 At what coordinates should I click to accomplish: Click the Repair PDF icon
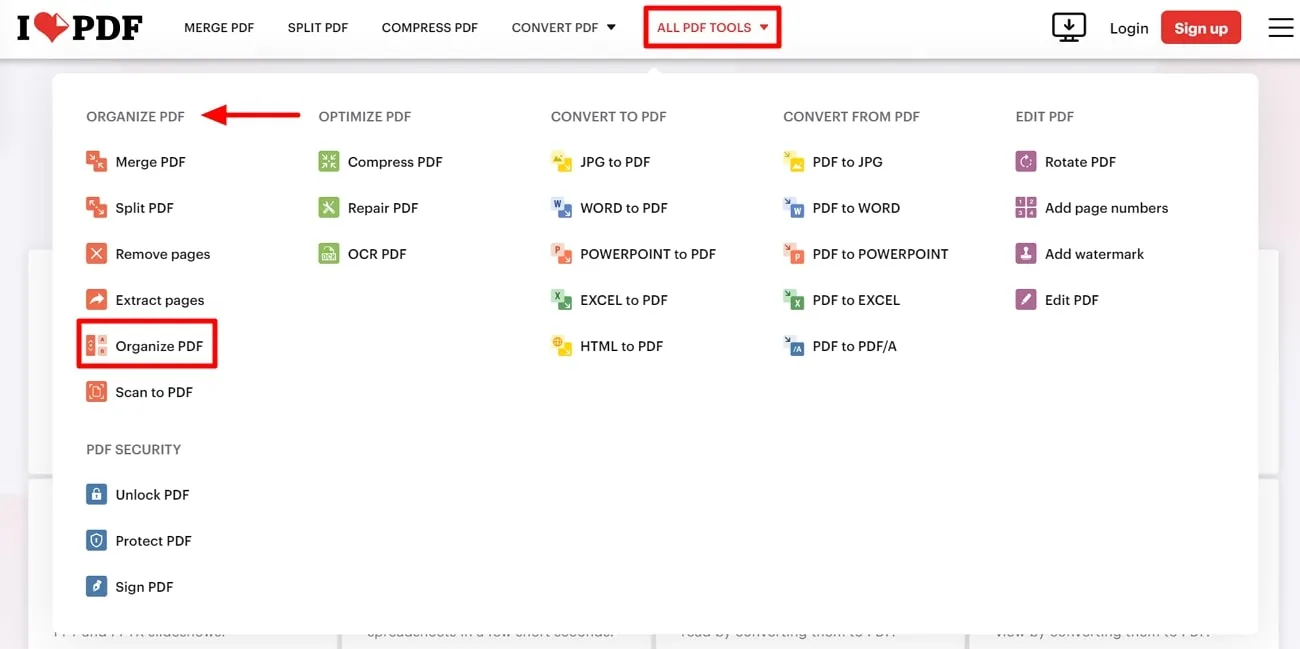point(328,207)
